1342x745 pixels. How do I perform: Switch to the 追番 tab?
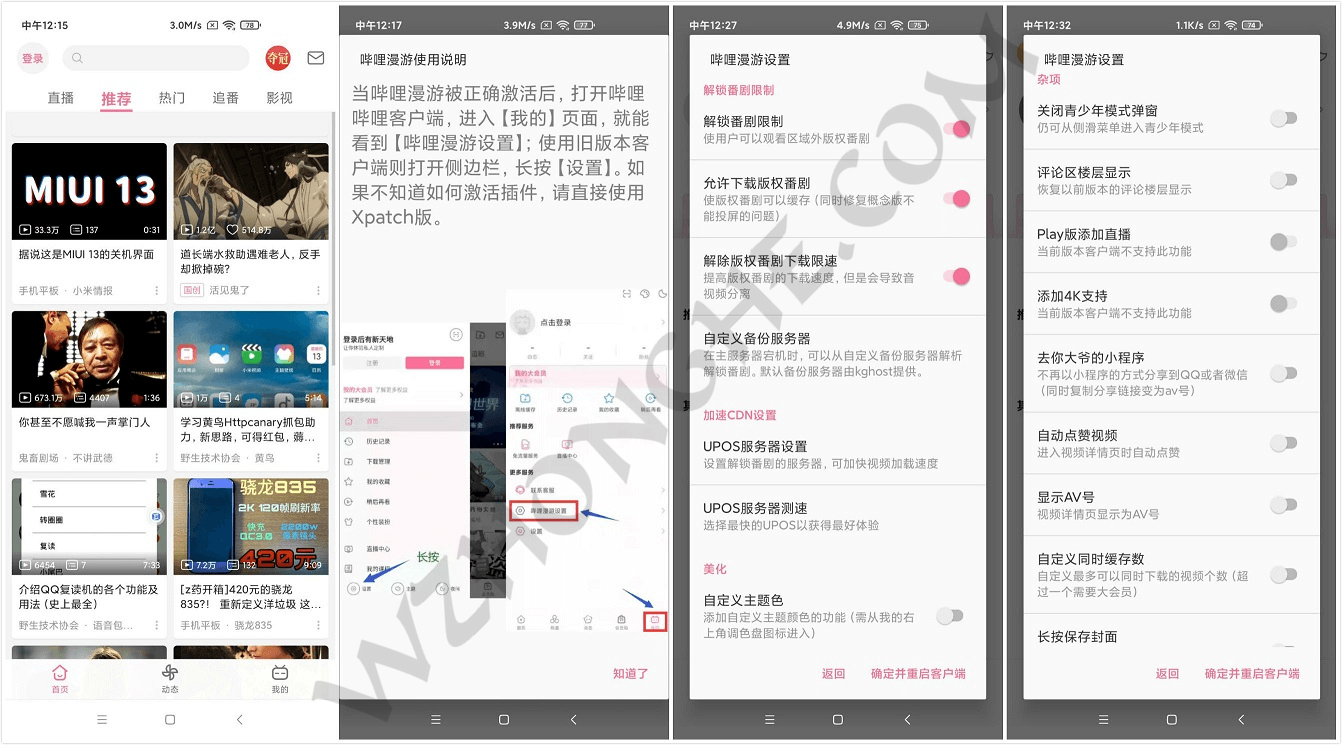click(x=225, y=98)
